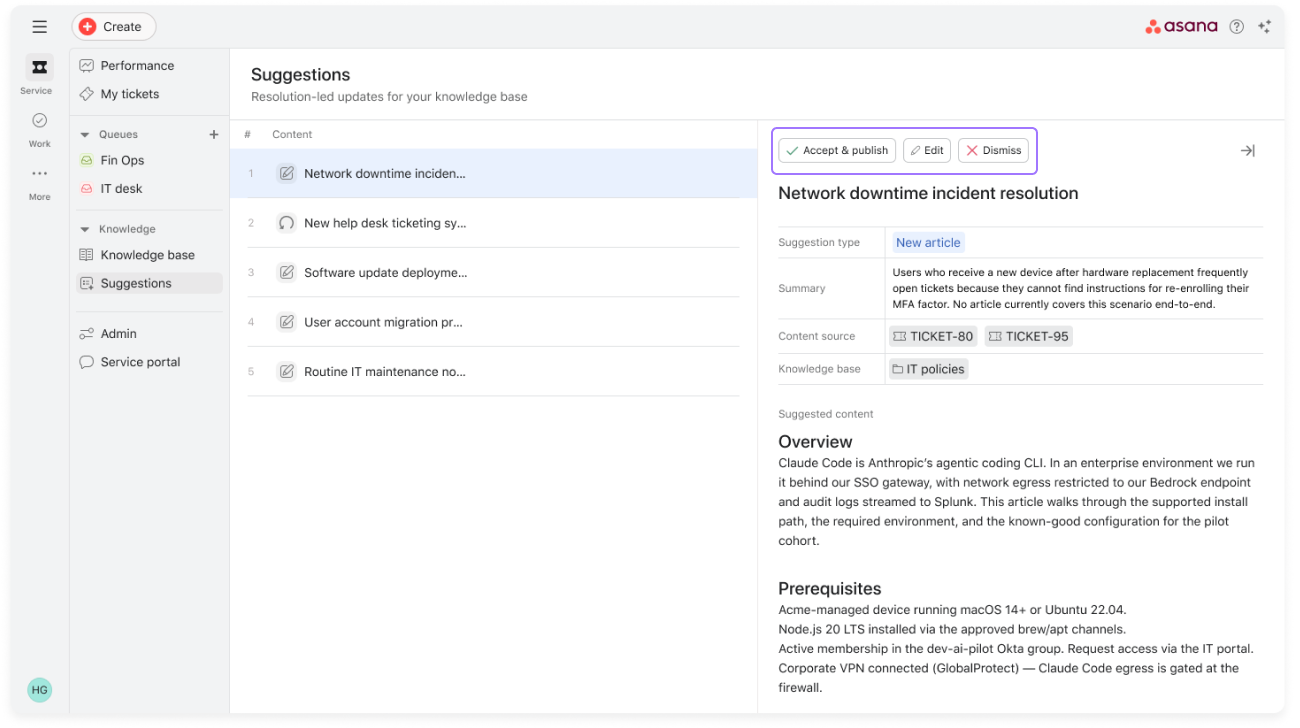Screen dimensions: 1300x728
Task: Add a new queue with plus icon
Action: [213, 134]
